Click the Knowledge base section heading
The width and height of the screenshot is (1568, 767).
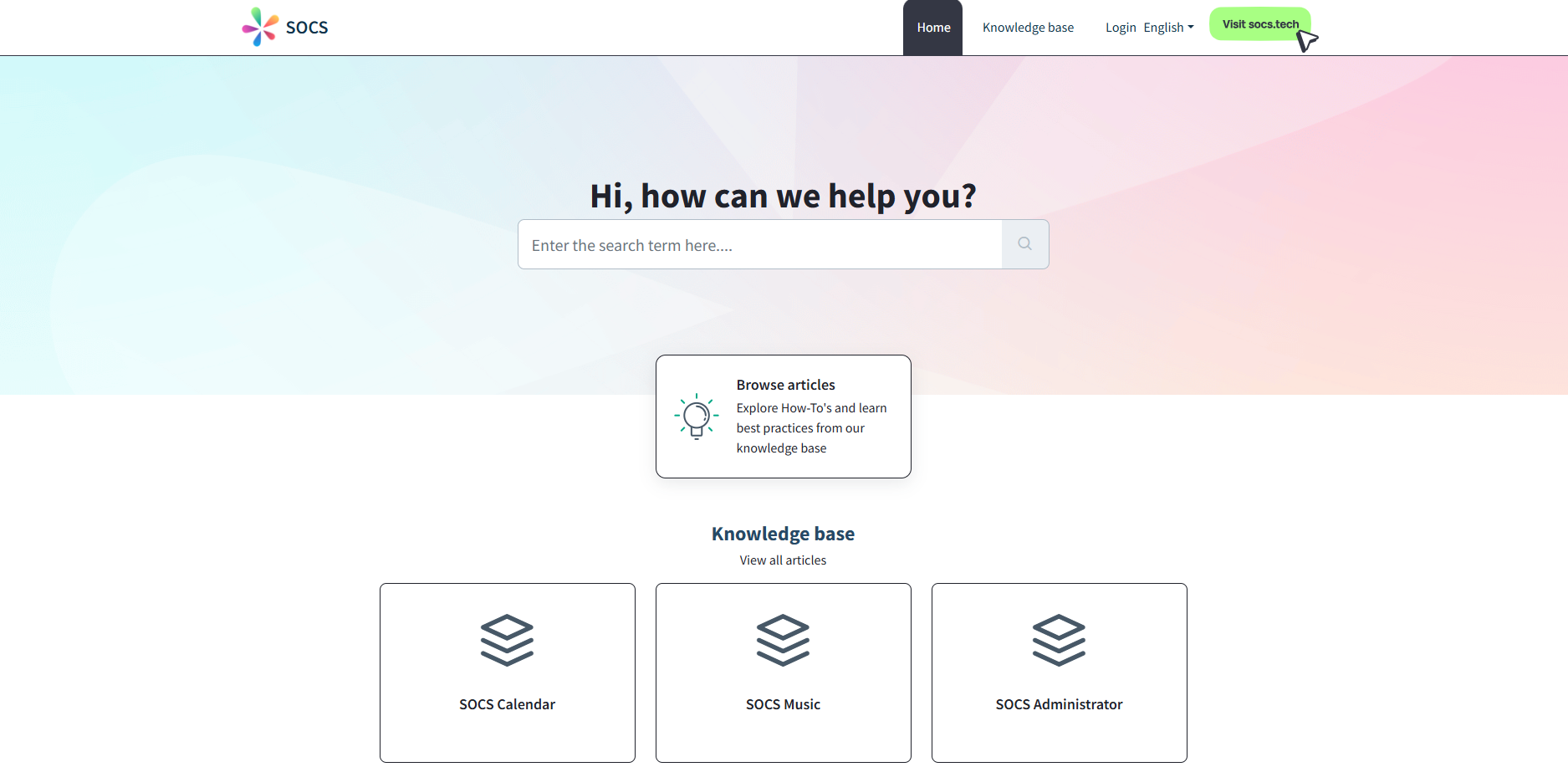(783, 534)
